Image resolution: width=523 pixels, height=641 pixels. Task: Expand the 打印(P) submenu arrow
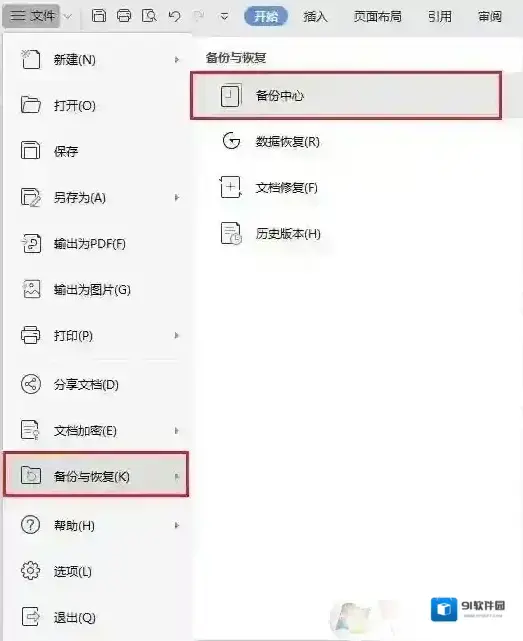point(177,336)
